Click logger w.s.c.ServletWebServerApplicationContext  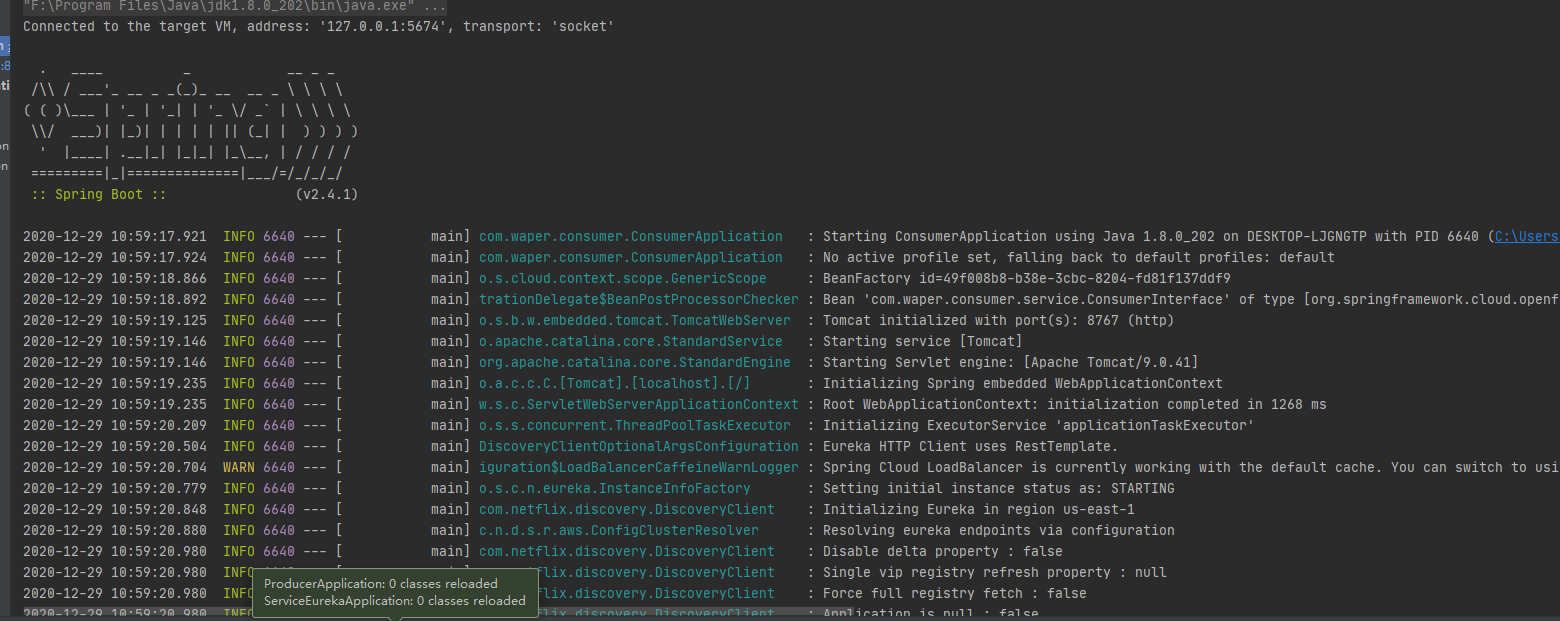(x=638, y=405)
